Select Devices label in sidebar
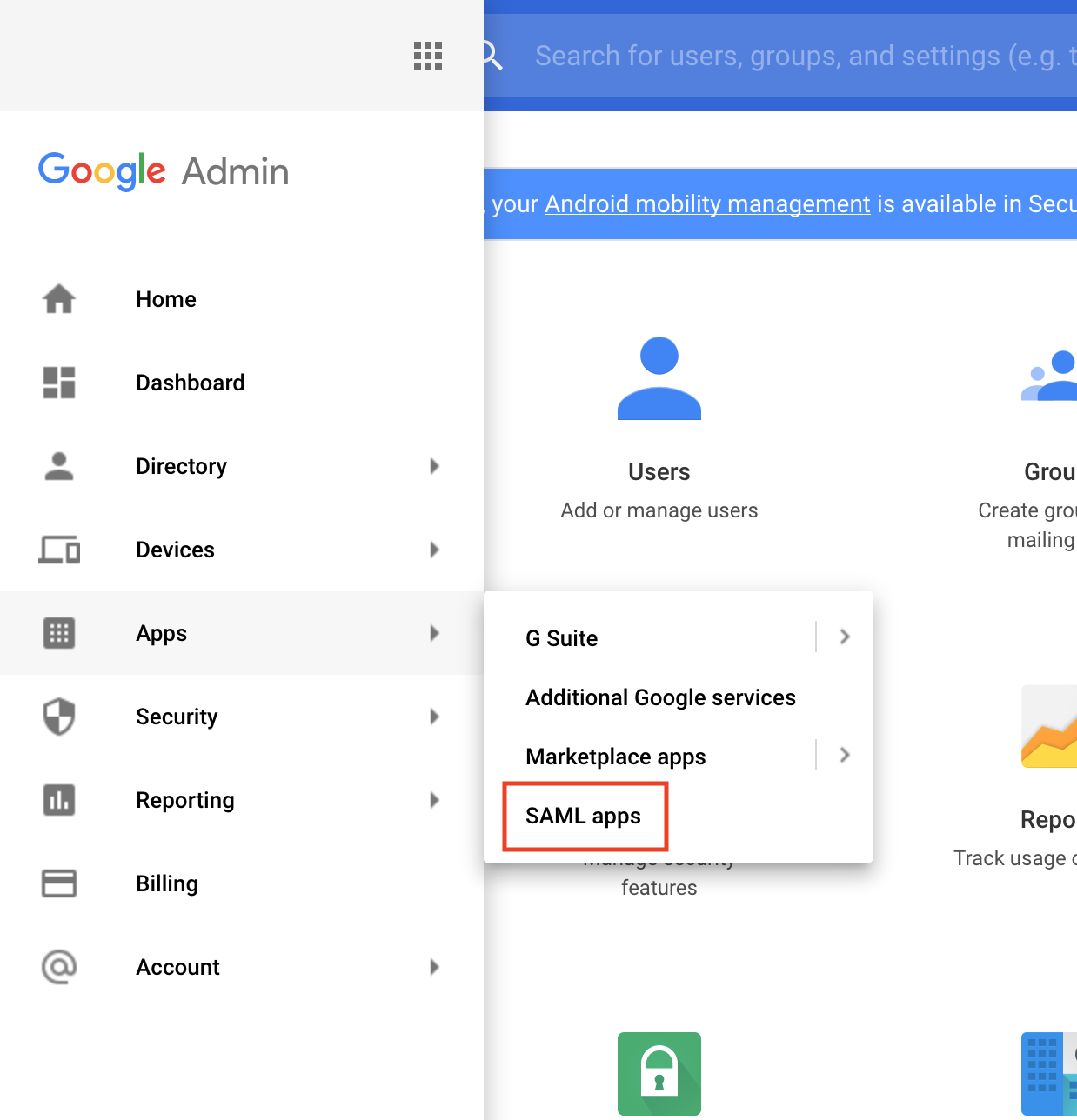The height and width of the screenshot is (1120, 1077). 175,550
